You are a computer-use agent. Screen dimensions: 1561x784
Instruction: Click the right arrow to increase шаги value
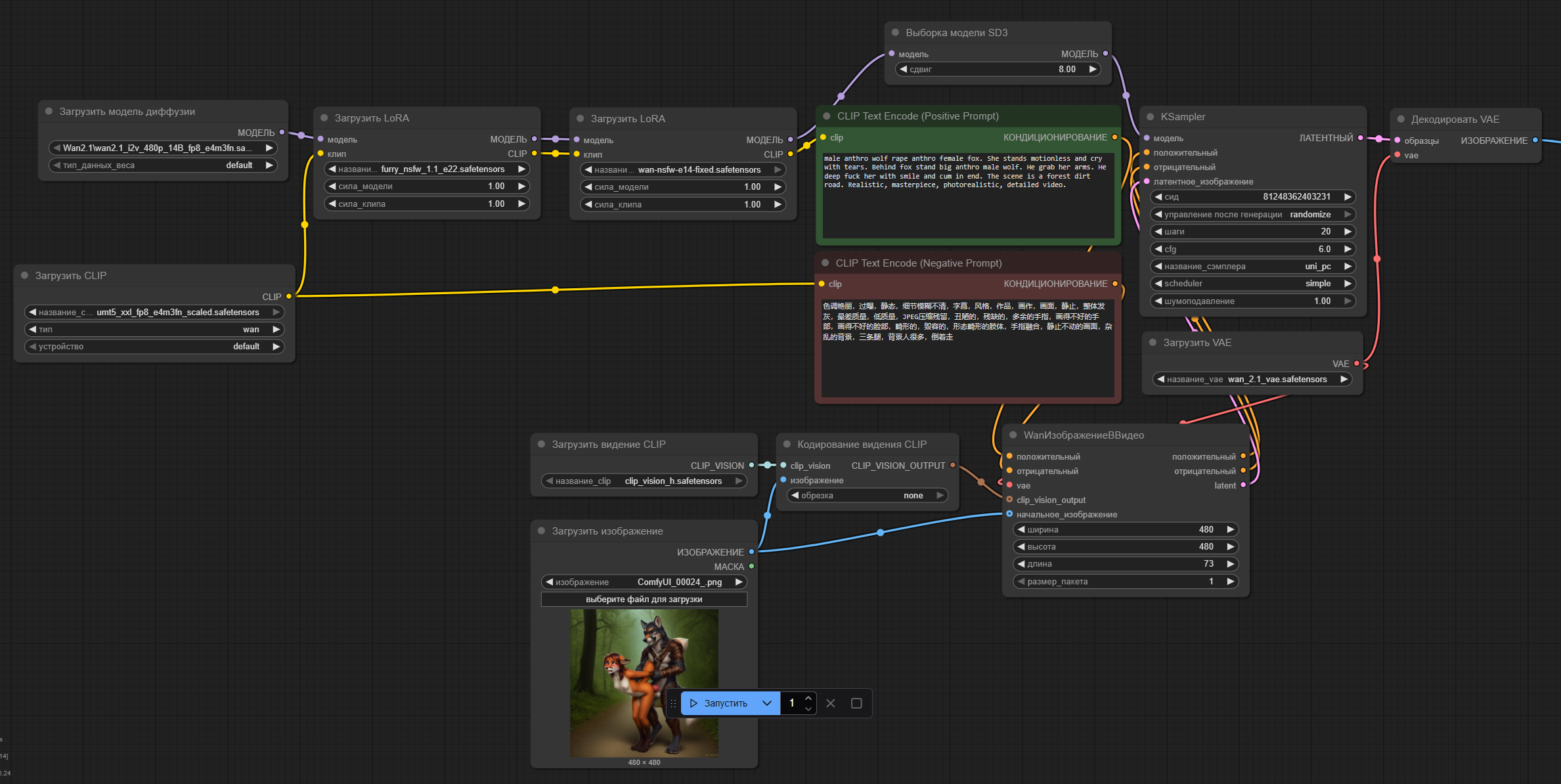(1348, 232)
